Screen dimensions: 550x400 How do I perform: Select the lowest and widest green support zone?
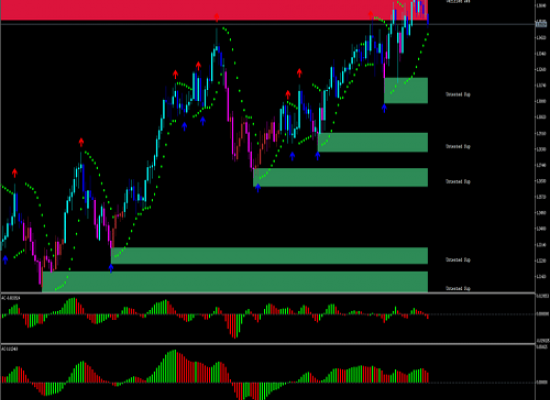[x=235, y=281]
